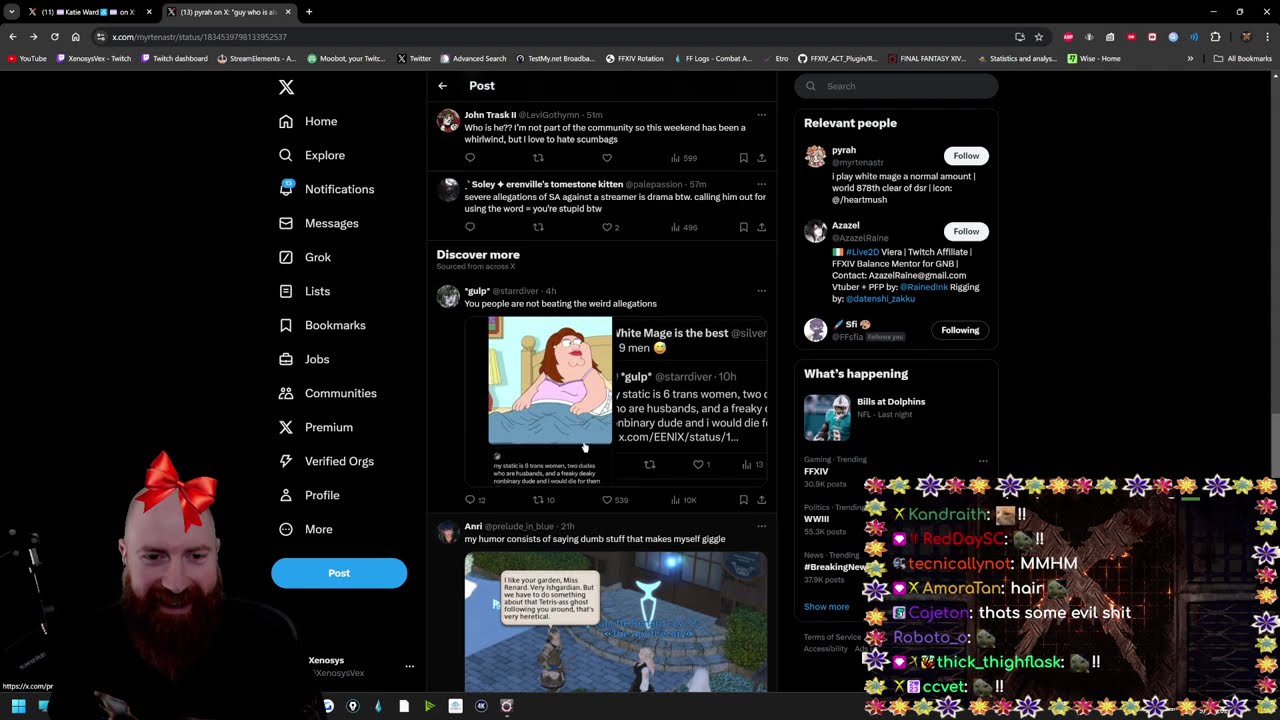Open Lists in the sidebar
Image resolution: width=1280 pixels, height=720 pixels.
(x=304, y=291)
